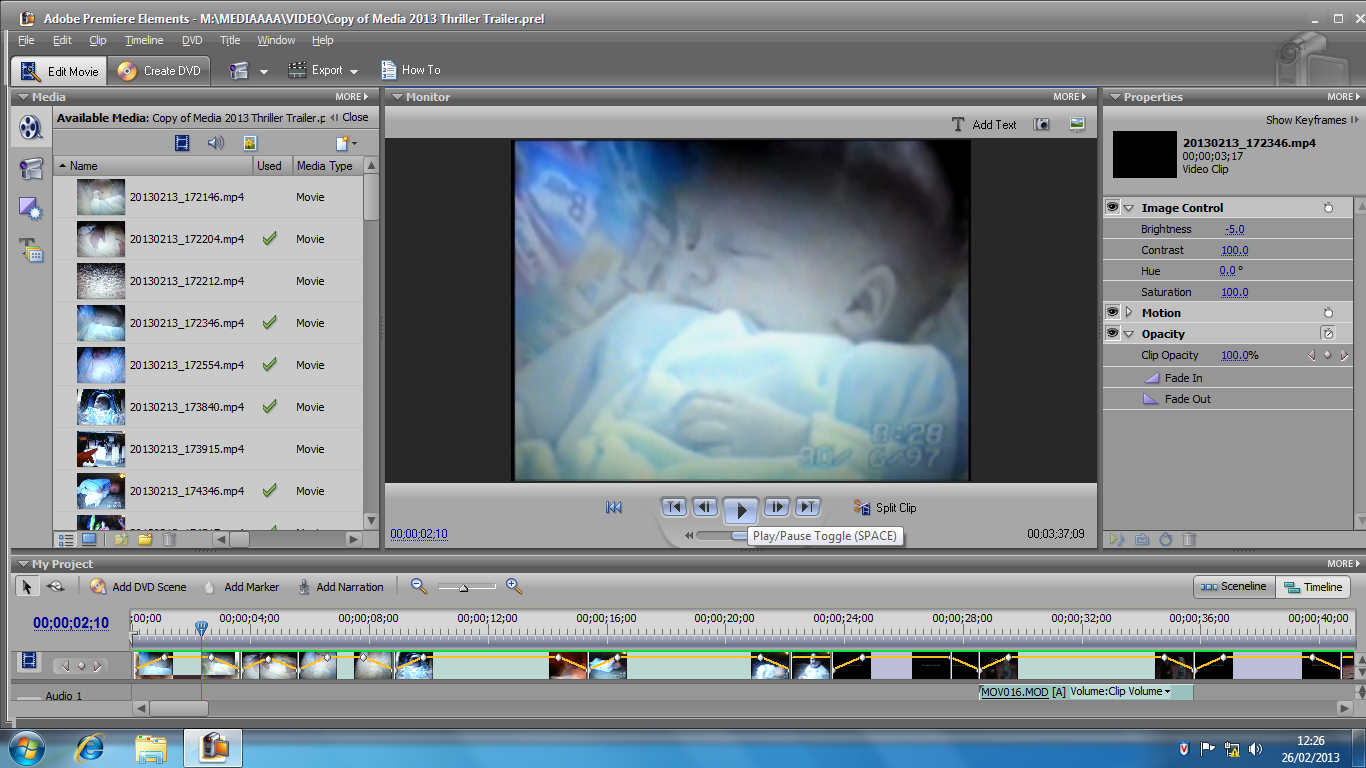Select the 20130213_172212.mp4 thumbnail
Image resolution: width=1366 pixels, height=768 pixels.
click(101, 281)
